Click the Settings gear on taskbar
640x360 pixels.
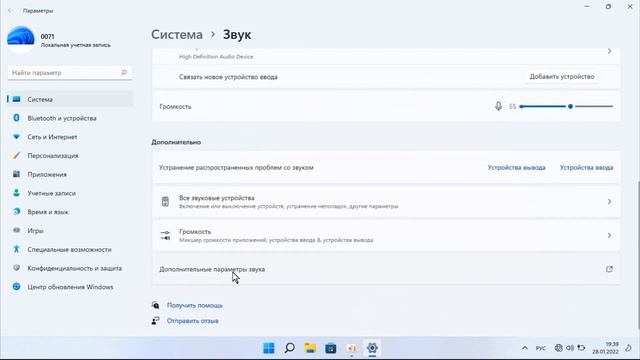[372, 348]
